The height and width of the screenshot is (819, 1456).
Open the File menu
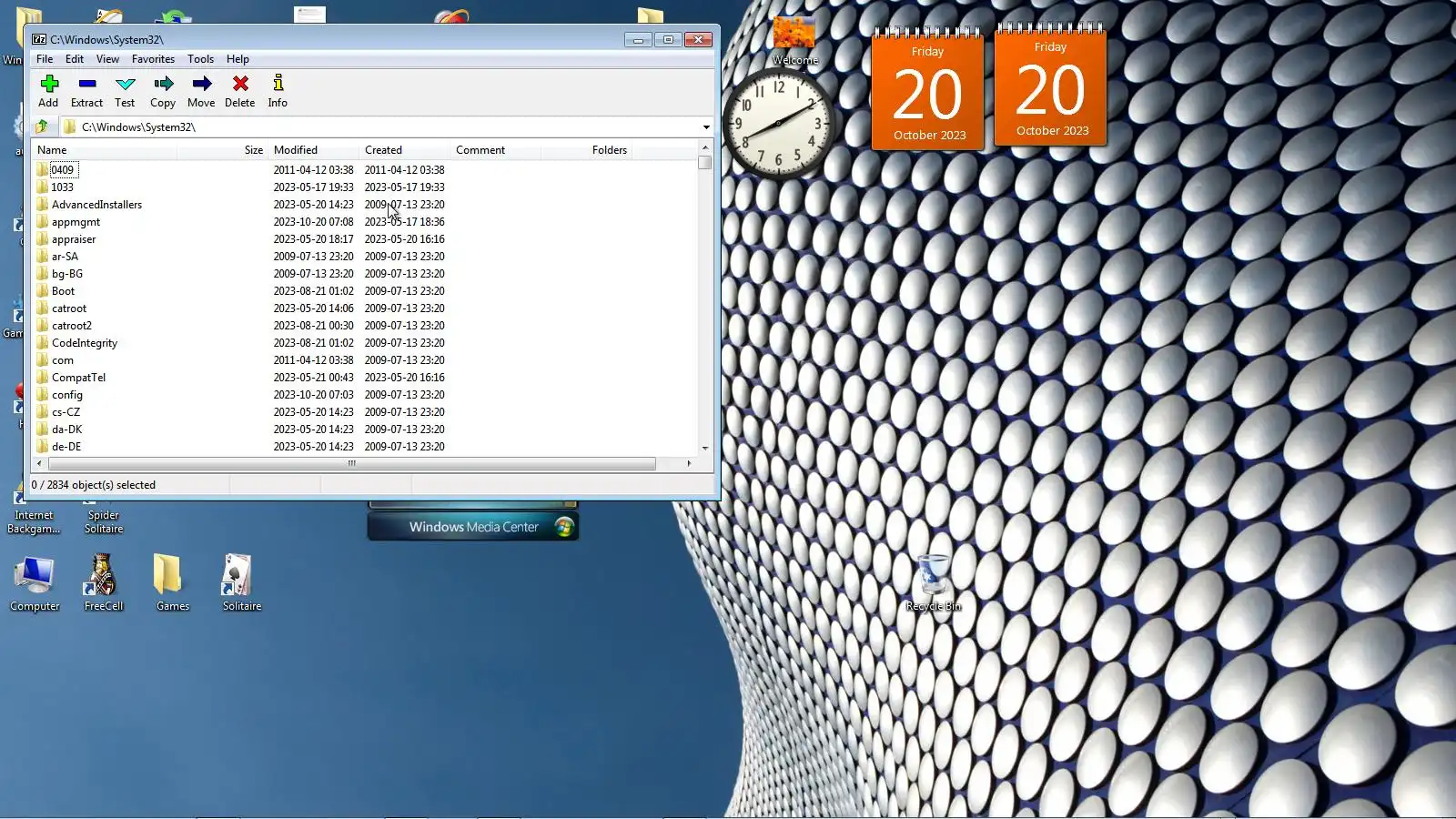45,59
